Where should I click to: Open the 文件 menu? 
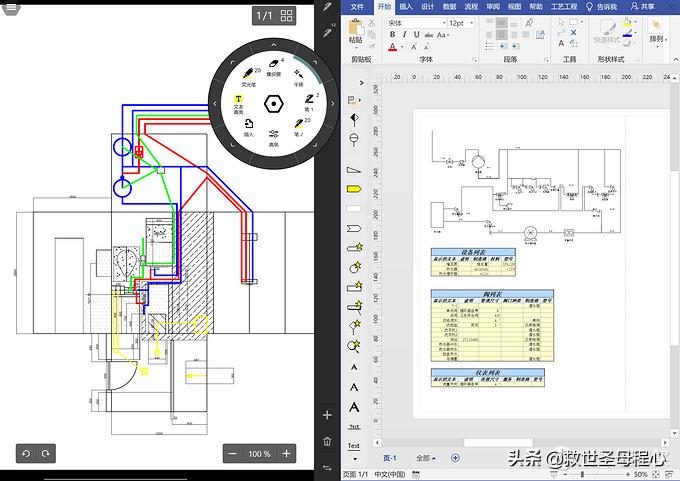click(358, 6)
